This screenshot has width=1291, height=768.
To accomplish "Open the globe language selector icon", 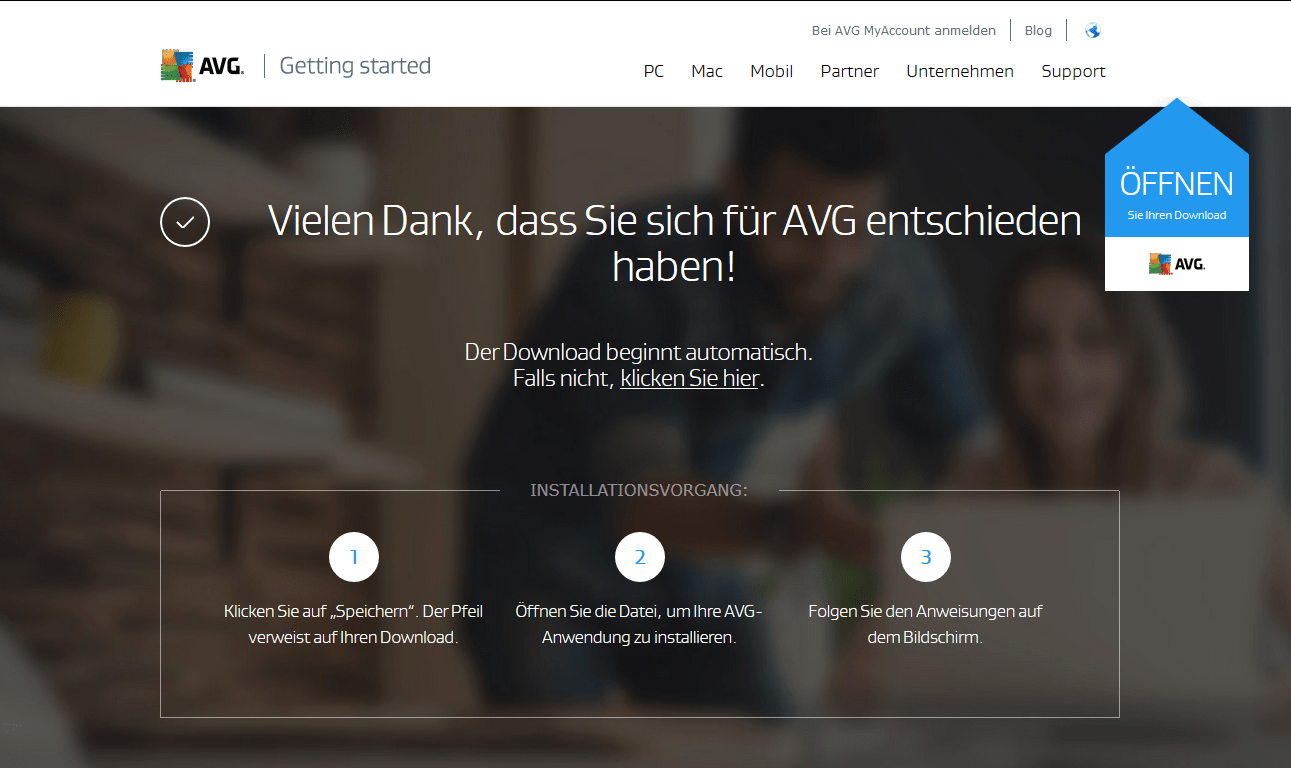I will pyautogui.click(x=1092, y=31).
